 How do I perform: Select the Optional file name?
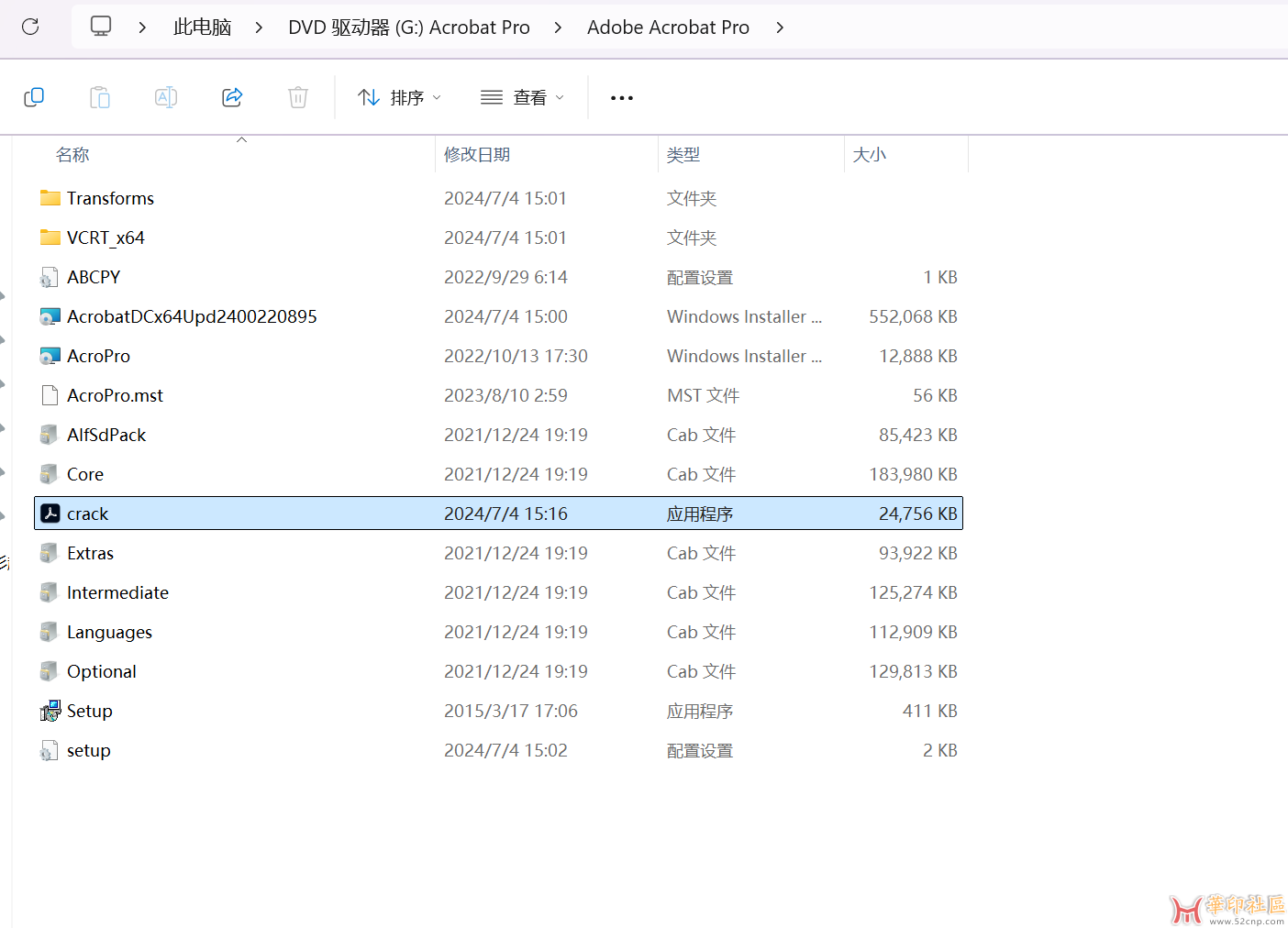pyautogui.click(x=101, y=671)
